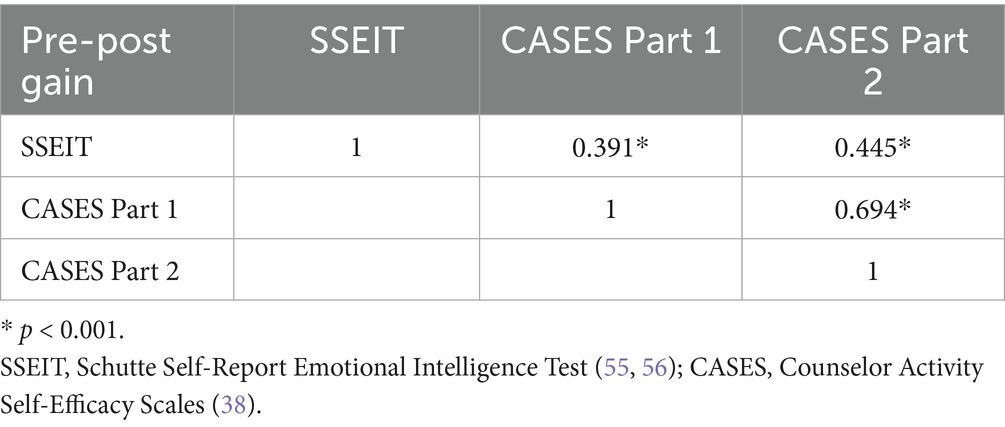1005x427 pixels.
Task: Select the Self-Efficacy Scales footnote text
Action: tap(106, 406)
